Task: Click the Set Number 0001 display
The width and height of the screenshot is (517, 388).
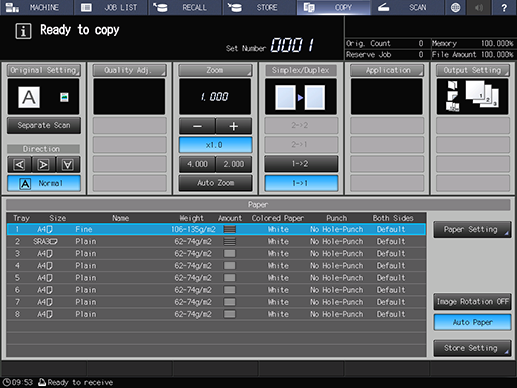Action: click(x=292, y=45)
